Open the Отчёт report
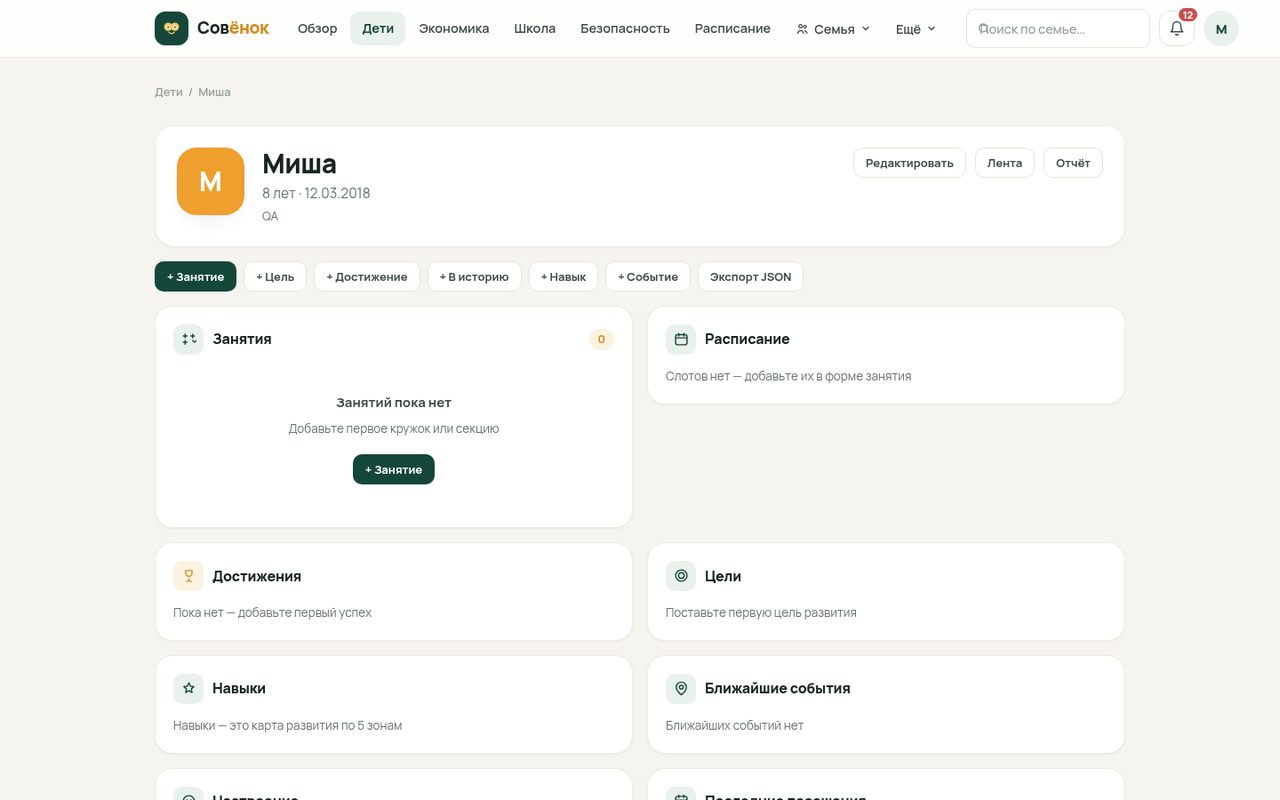 1073,163
